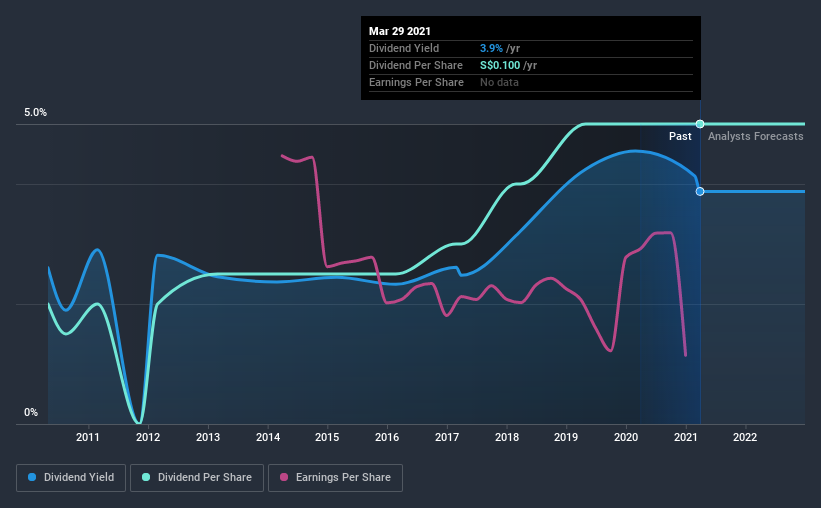Click the 3.9% dividend yield value in the tooltip
Screen dimensions: 821x508
[491, 48]
